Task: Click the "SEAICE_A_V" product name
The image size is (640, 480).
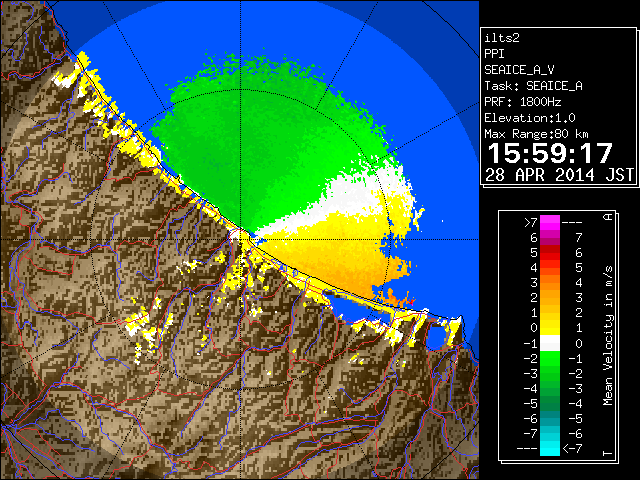Action: coord(519,70)
